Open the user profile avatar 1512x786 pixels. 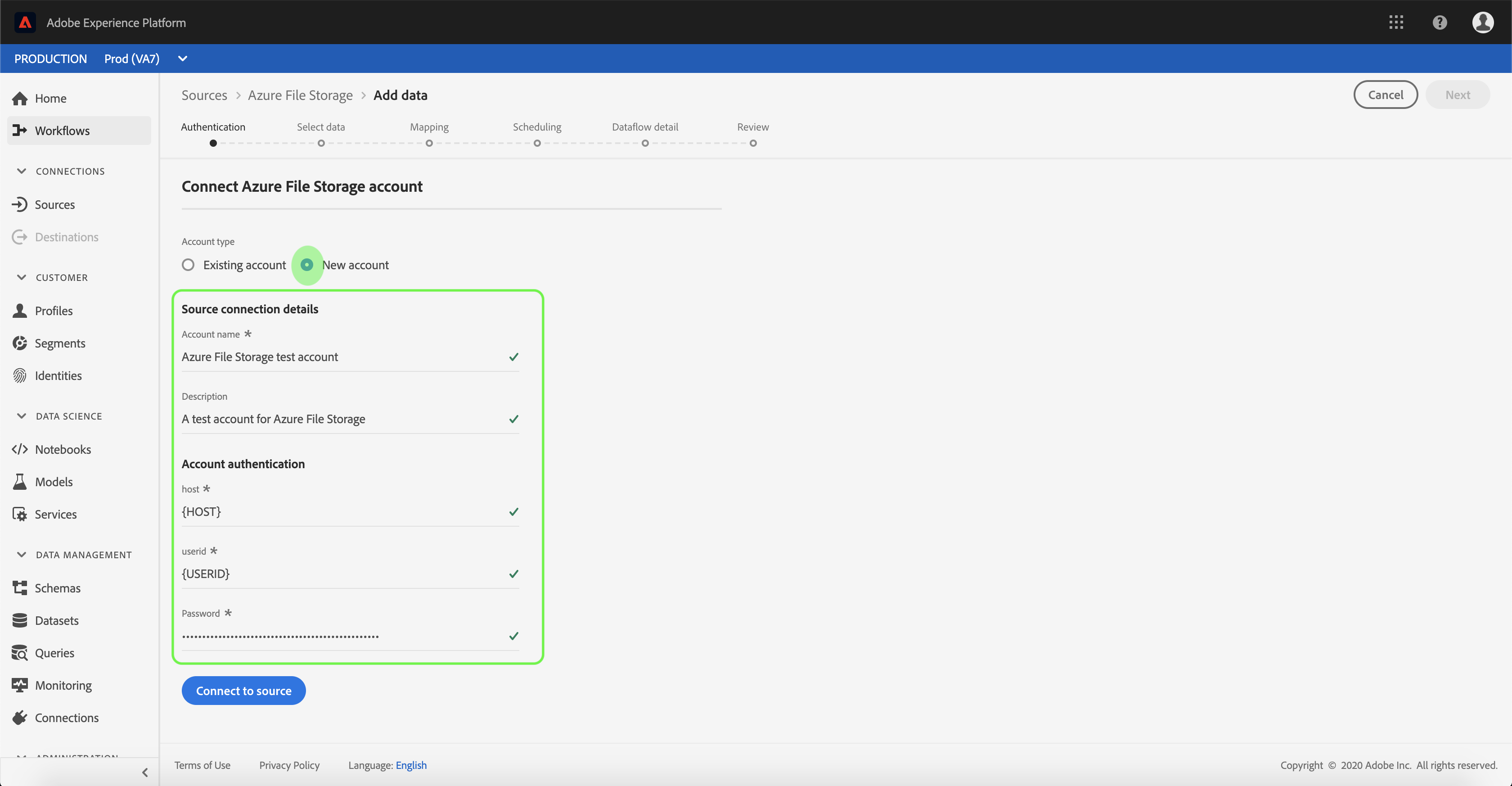click(x=1483, y=23)
